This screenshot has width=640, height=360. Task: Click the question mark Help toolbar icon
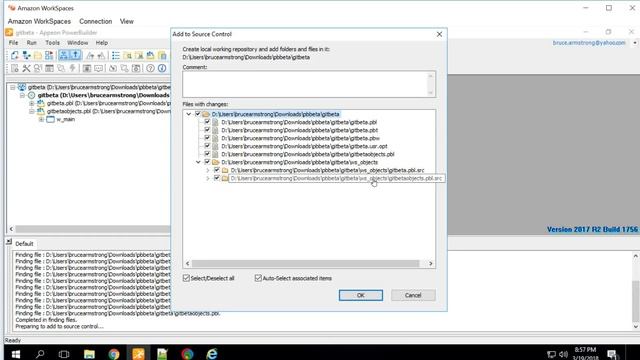151,68
